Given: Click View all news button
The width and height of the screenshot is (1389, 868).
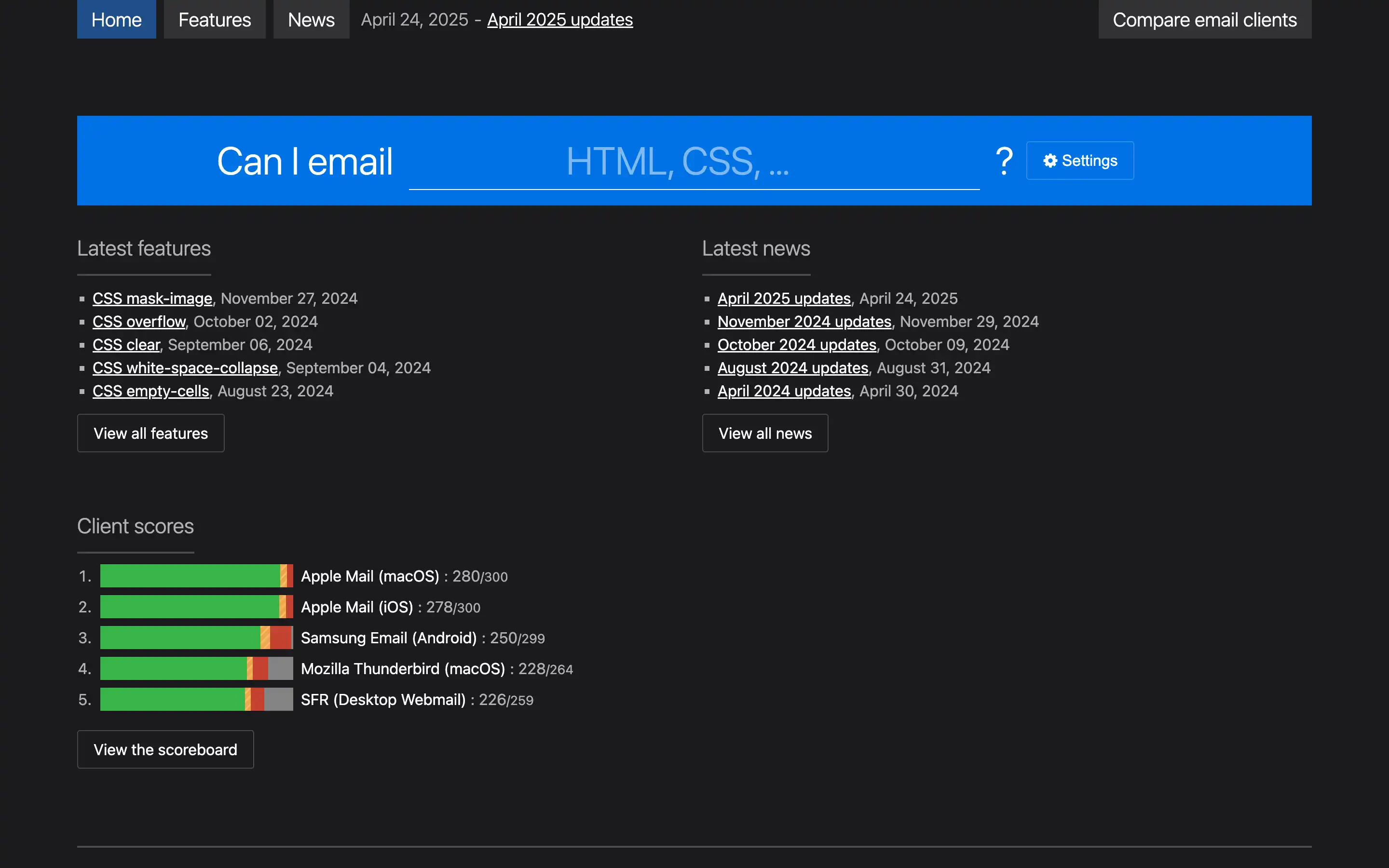Looking at the screenshot, I should pyautogui.click(x=765, y=433).
